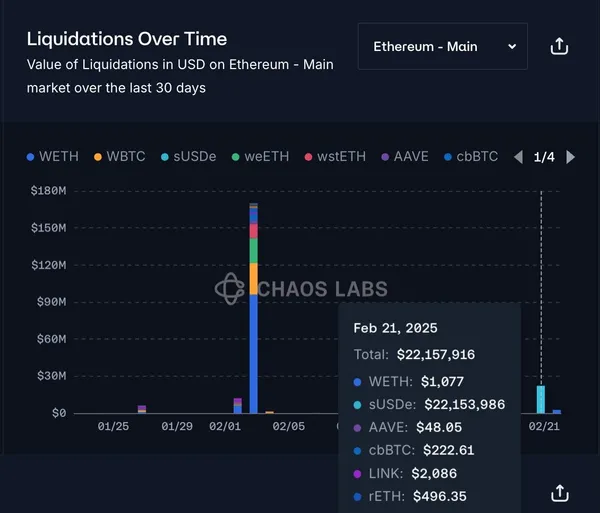
Task: Toggle weETH legend entry
Action: tap(259, 157)
